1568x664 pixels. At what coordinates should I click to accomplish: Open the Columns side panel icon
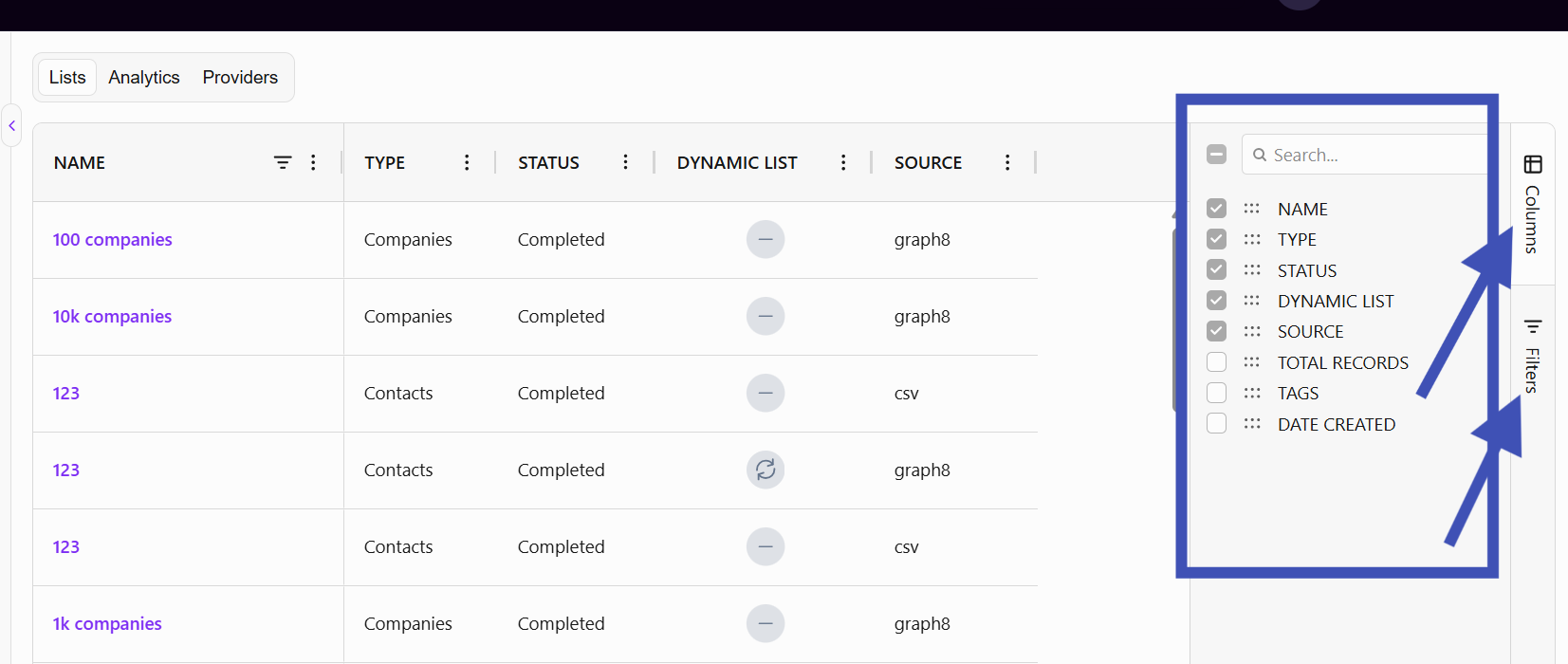click(x=1533, y=164)
